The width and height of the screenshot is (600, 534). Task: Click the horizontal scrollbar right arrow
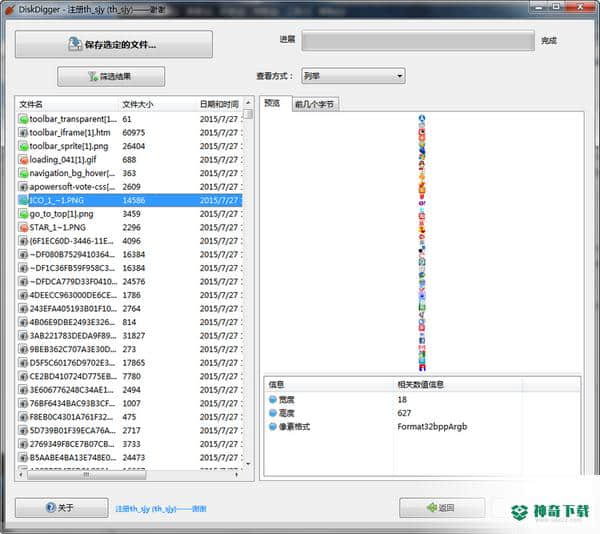(x=236, y=475)
